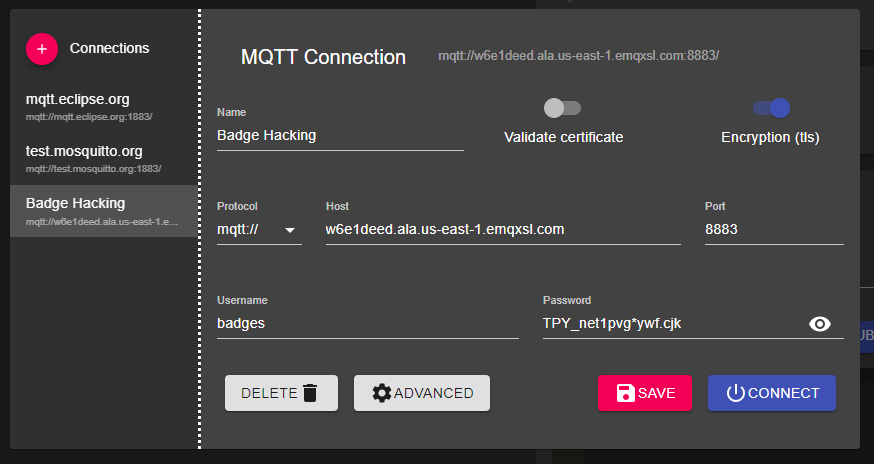
Task: Click the power icon on Connect
Action: (x=736, y=393)
